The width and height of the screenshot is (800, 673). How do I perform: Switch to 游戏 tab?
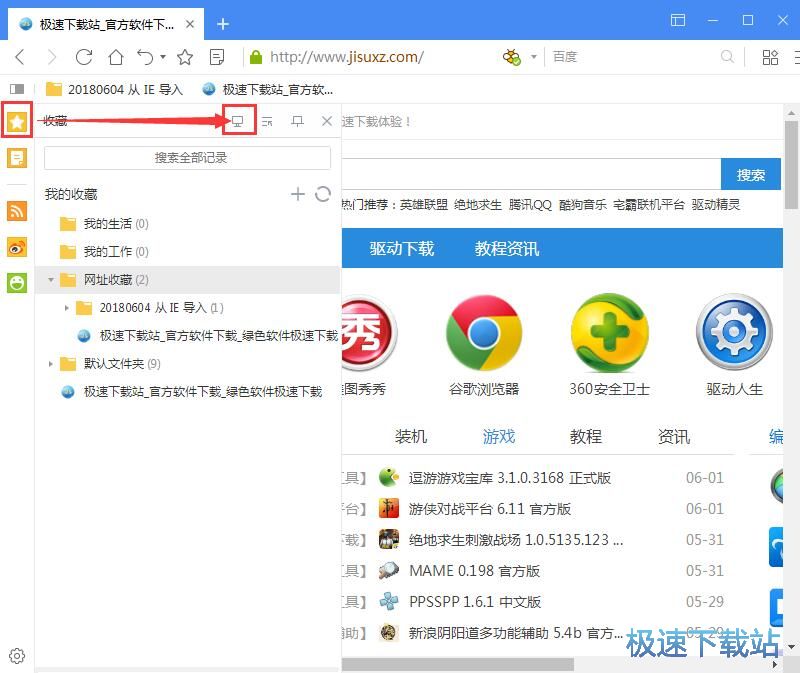(x=498, y=437)
